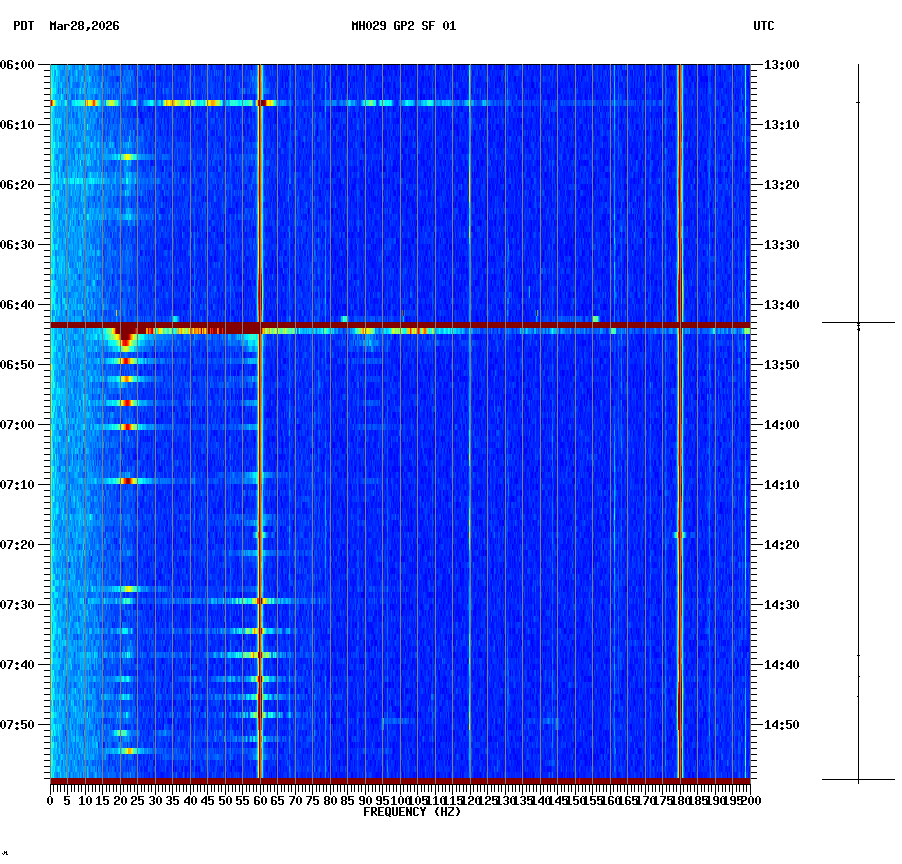Click the 100 Hz frequency tick label

tap(398, 800)
